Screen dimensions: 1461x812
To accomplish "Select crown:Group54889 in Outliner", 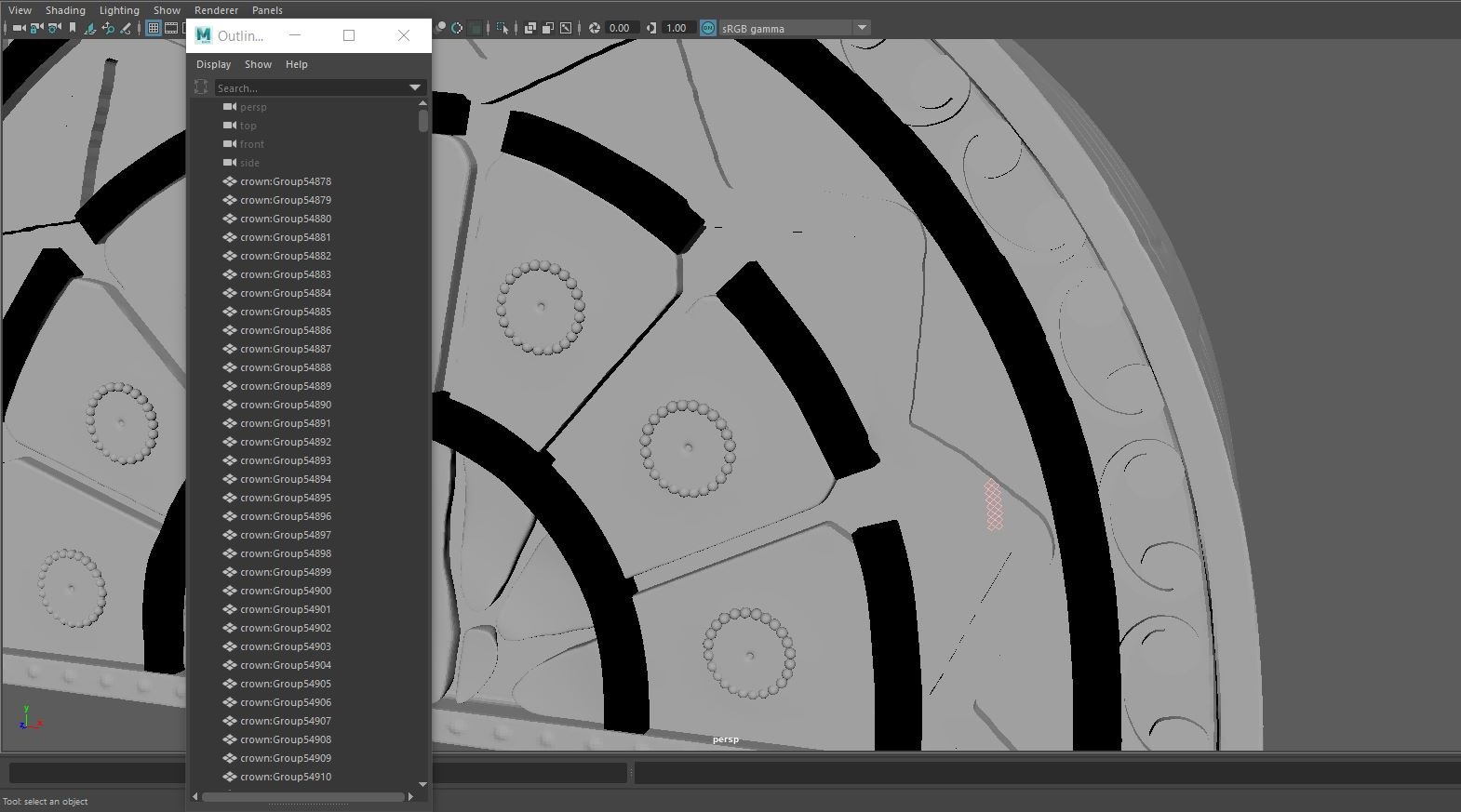I will [285, 386].
